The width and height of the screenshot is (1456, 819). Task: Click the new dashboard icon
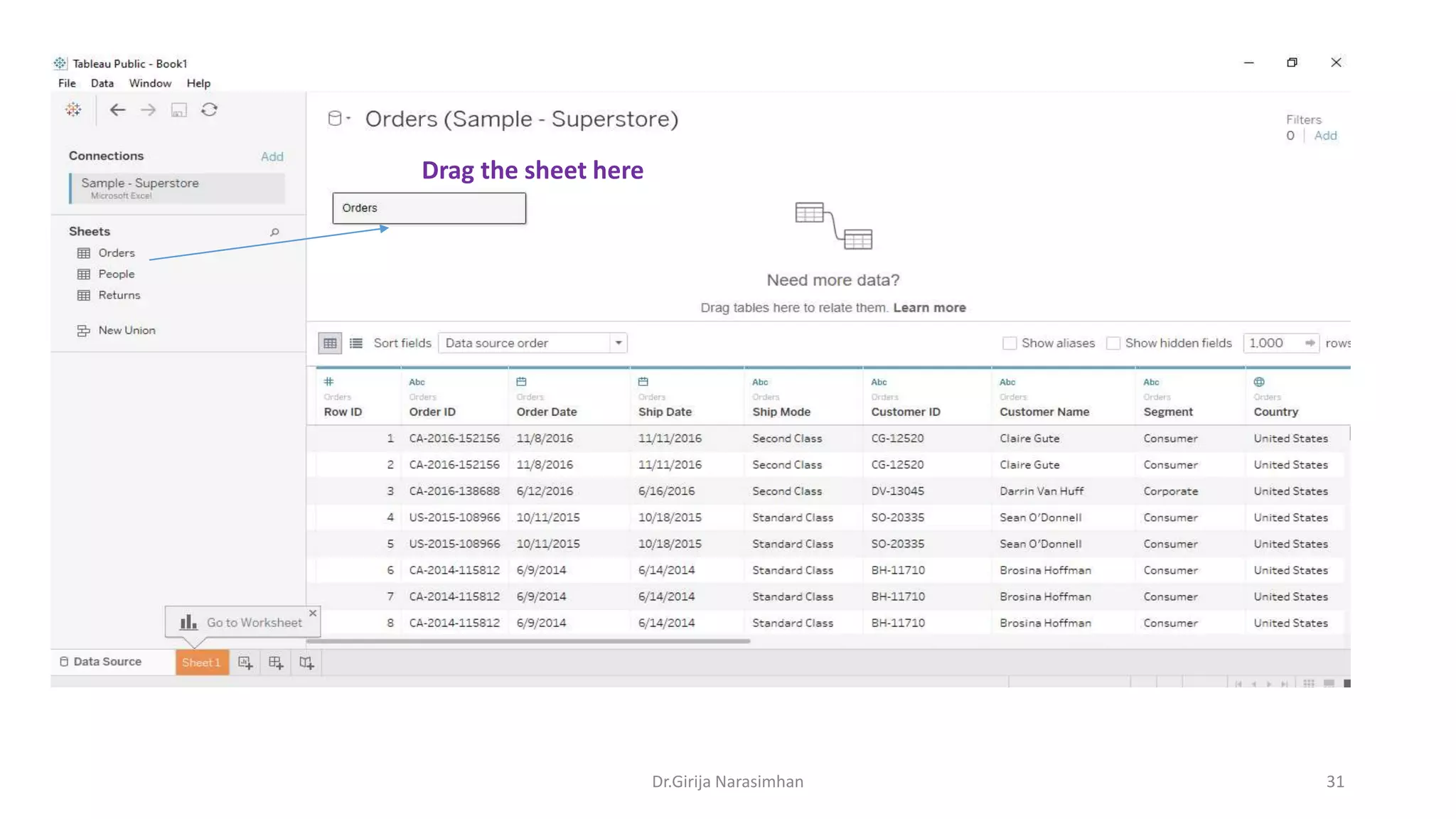point(276,663)
